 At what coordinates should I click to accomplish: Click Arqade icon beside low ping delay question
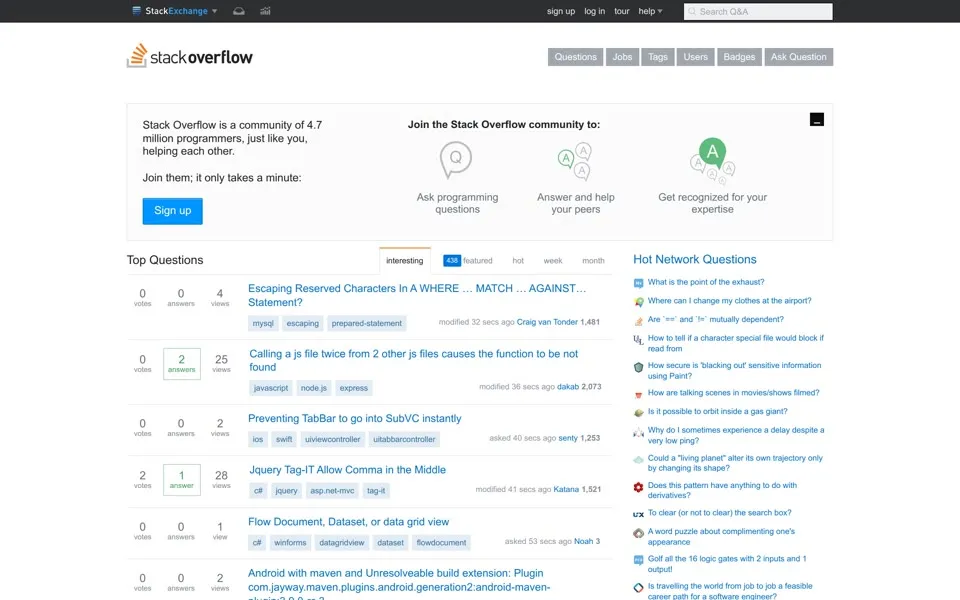click(639, 432)
